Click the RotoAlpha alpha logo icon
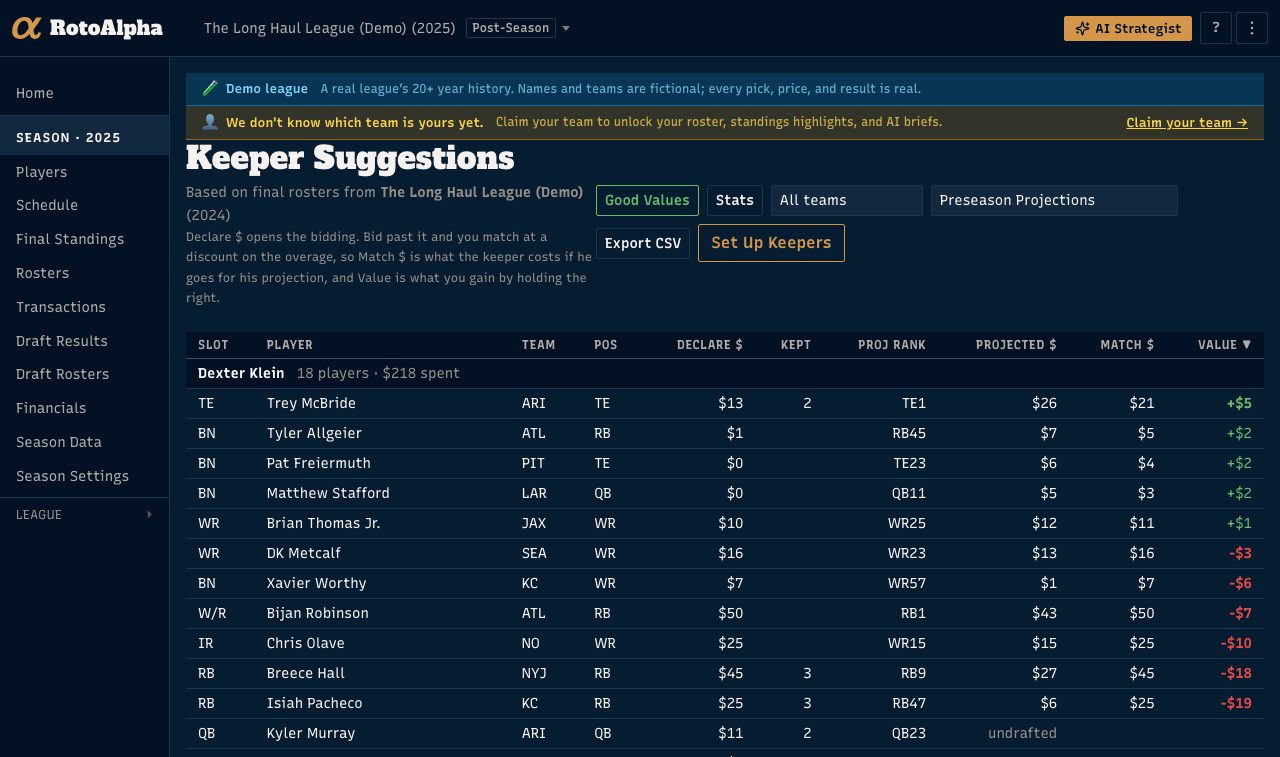Image resolution: width=1280 pixels, height=757 pixels. pos(26,28)
